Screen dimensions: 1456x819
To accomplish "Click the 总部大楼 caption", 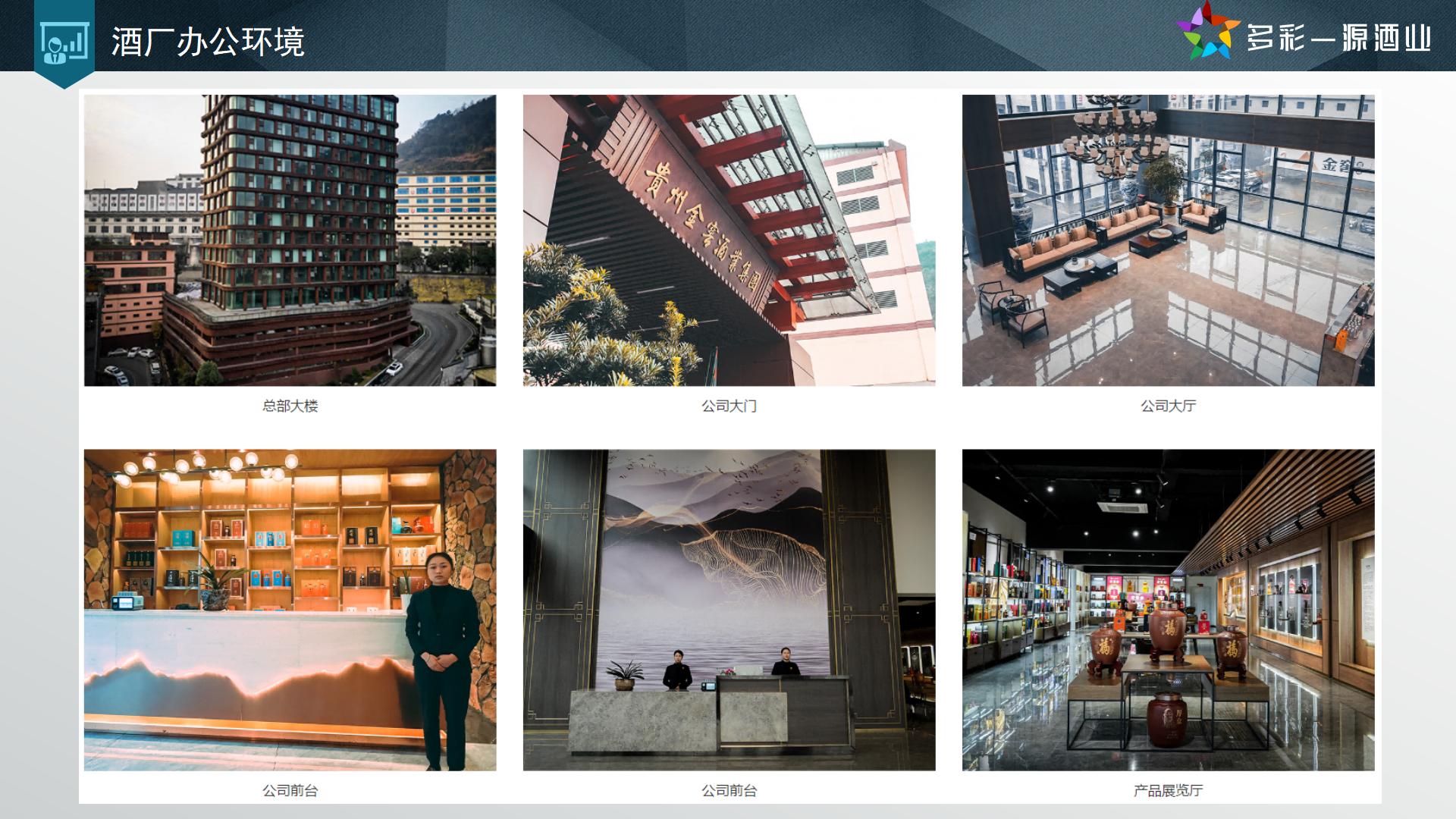I will pyautogui.click(x=290, y=406).
